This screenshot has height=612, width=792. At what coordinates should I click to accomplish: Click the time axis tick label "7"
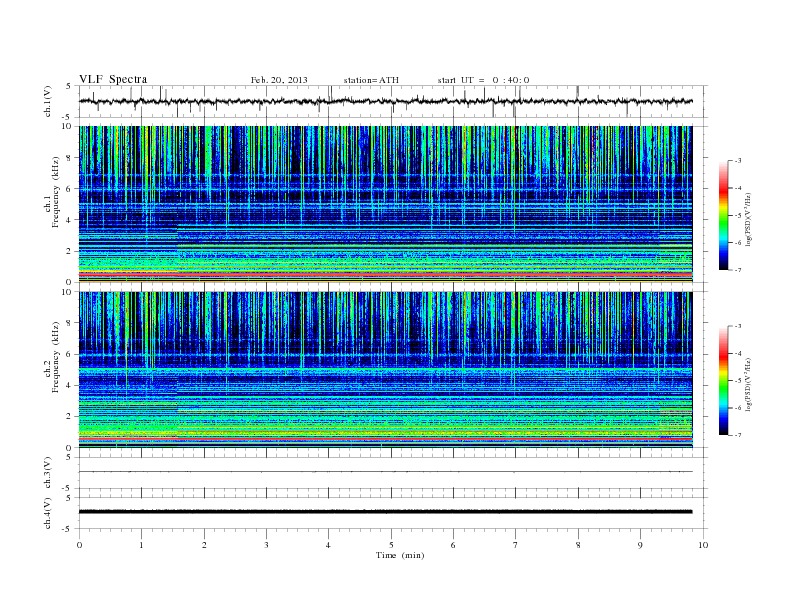click(x=516, y=545)
